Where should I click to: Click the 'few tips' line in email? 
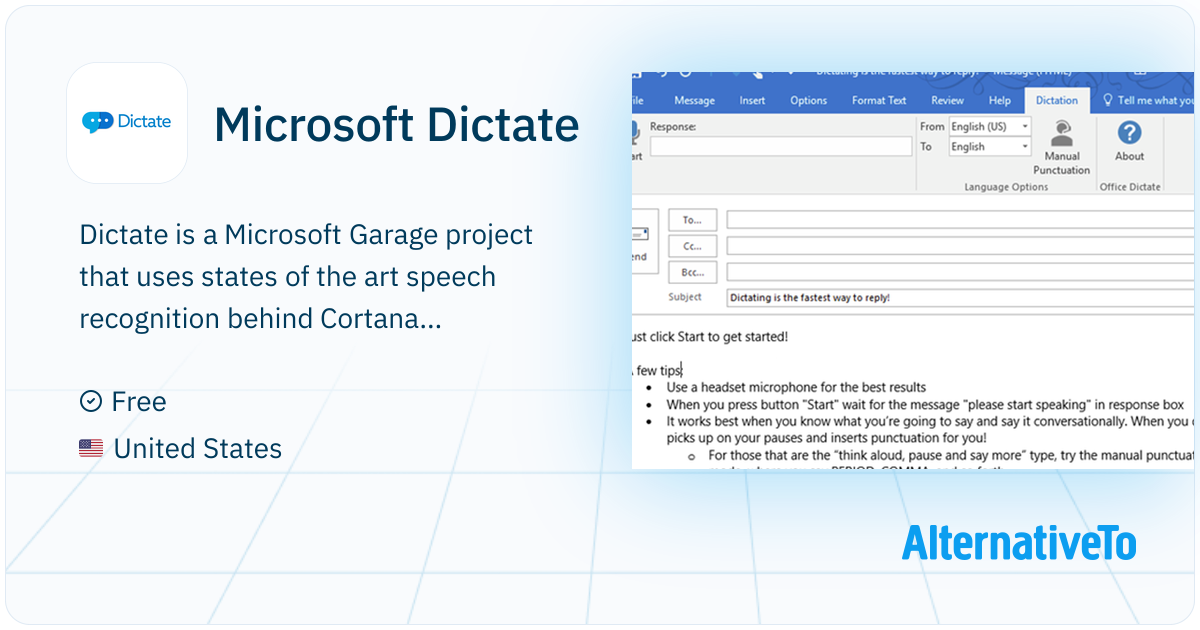coord(657,370)
